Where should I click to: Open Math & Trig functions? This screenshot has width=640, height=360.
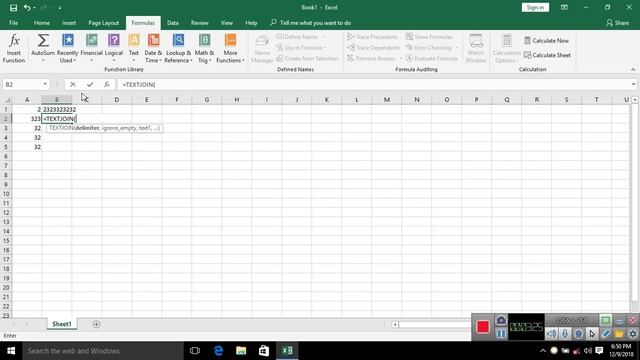point(204,48)
